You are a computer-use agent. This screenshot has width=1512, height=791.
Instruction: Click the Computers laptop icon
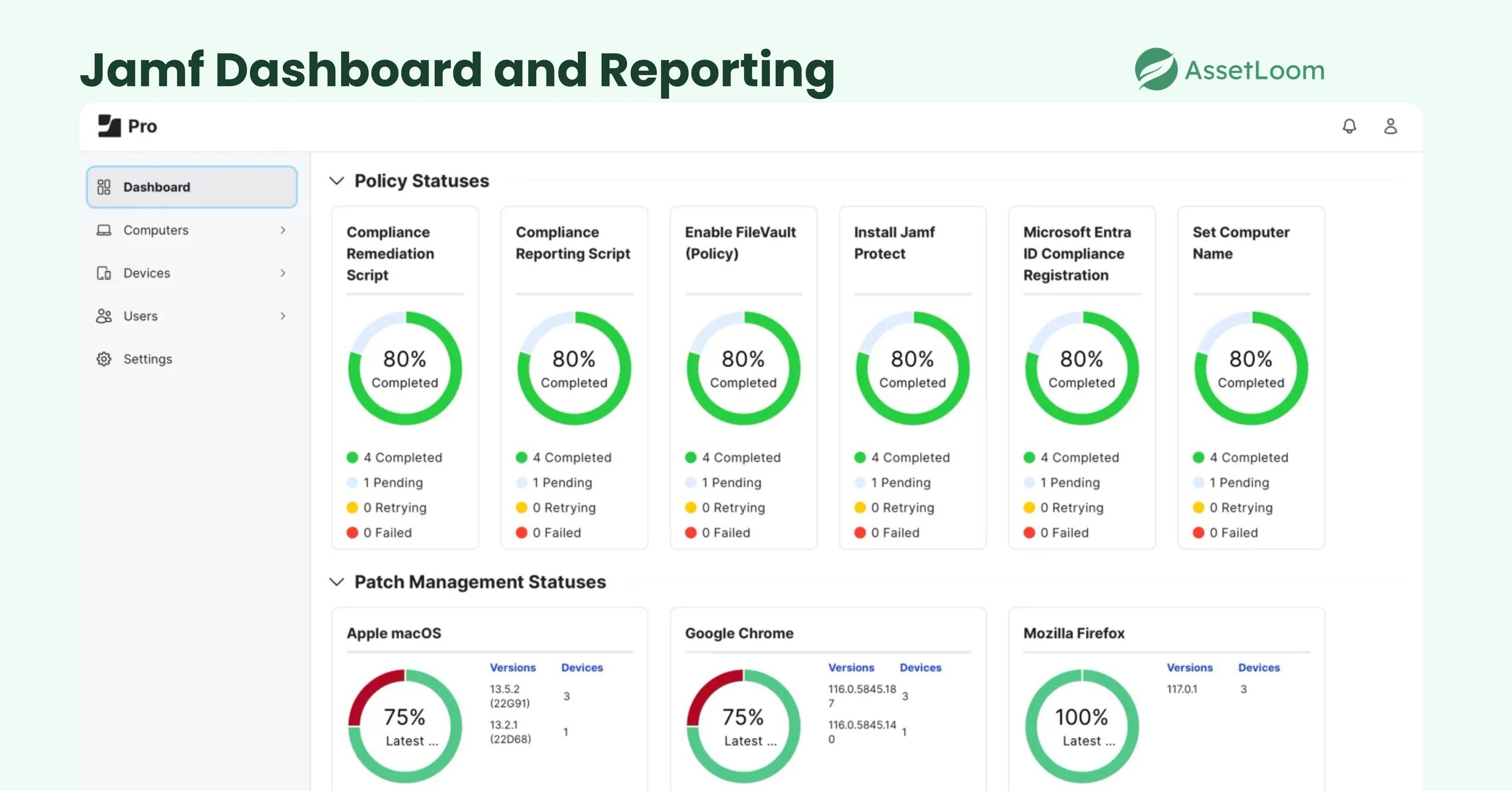tap(104, 230)
